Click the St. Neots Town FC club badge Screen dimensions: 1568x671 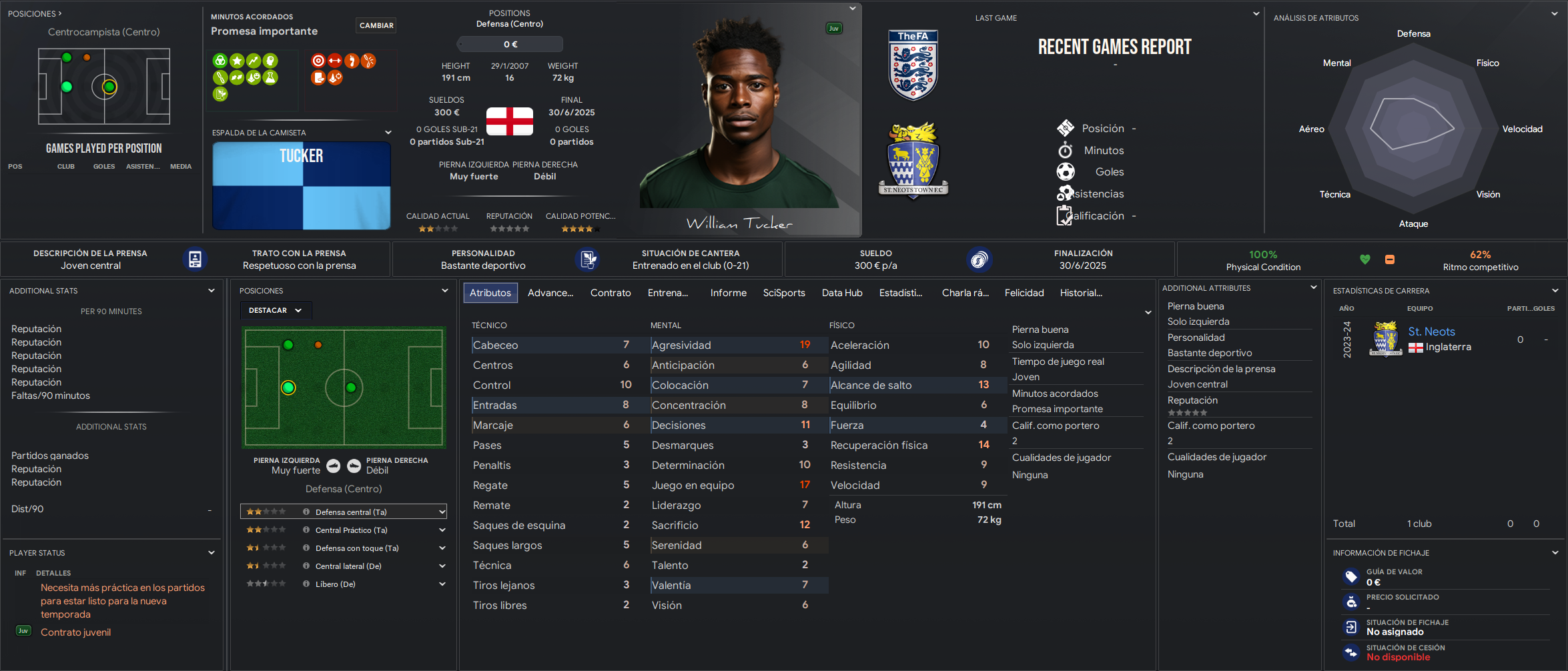[913, 160]
